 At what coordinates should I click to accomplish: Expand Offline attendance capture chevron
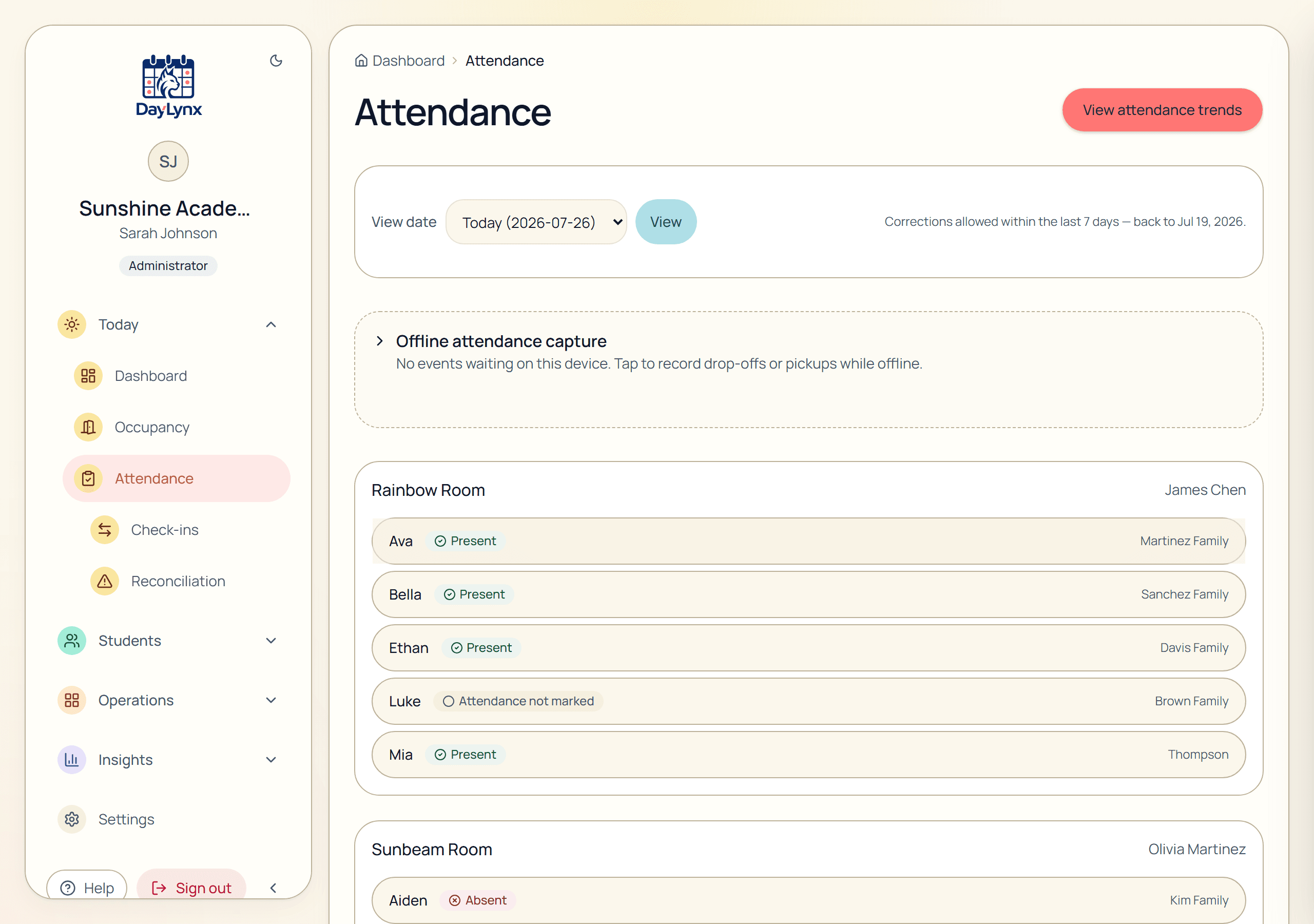point(379,341)
